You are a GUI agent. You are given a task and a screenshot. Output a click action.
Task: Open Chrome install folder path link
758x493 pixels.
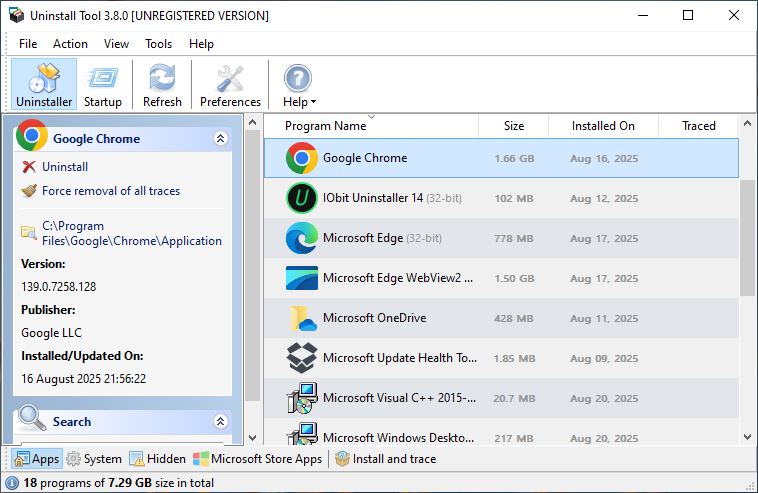(x=131, y=233)
